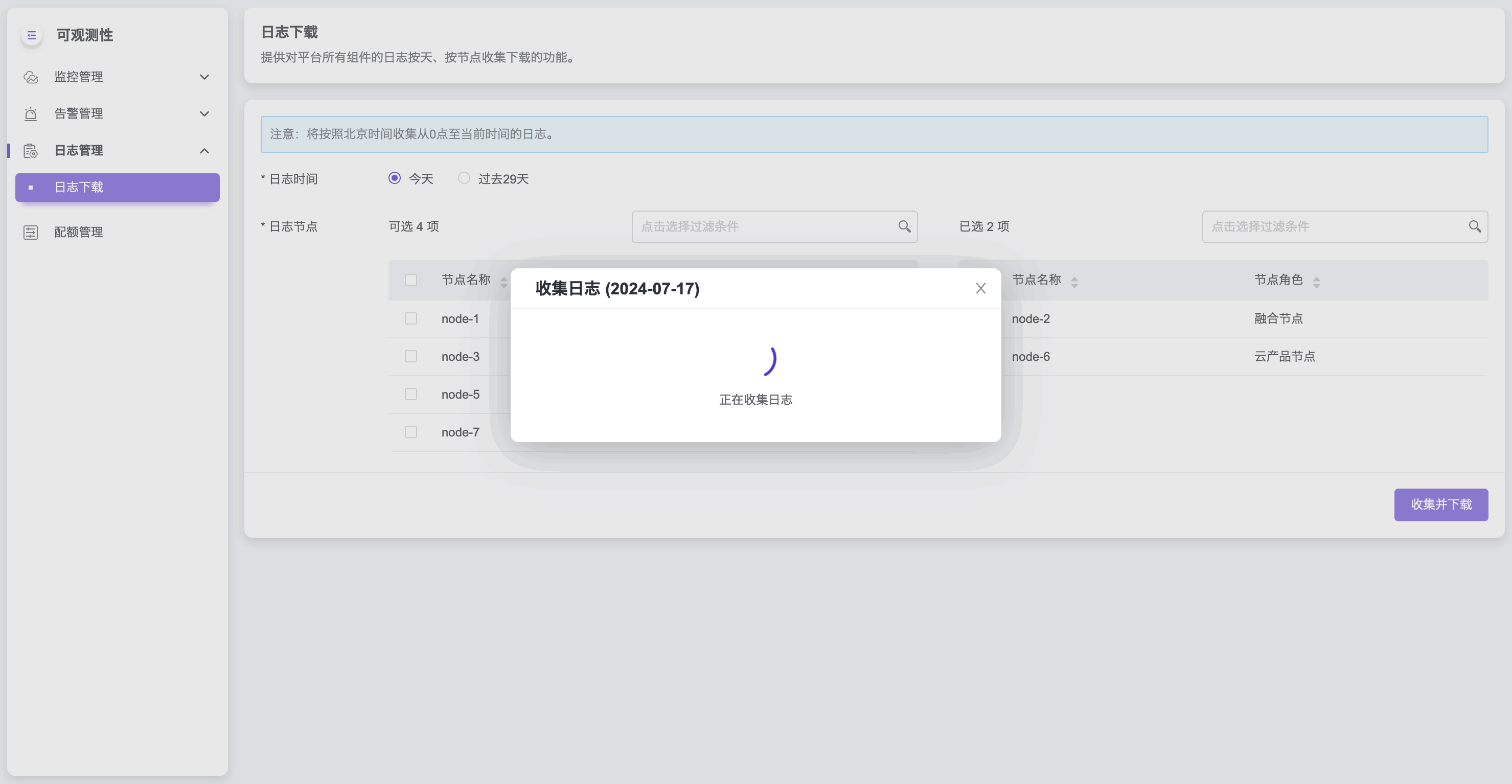Select the 过去29天 radio option
1512x784 pixels.
(x=464, y=178)
